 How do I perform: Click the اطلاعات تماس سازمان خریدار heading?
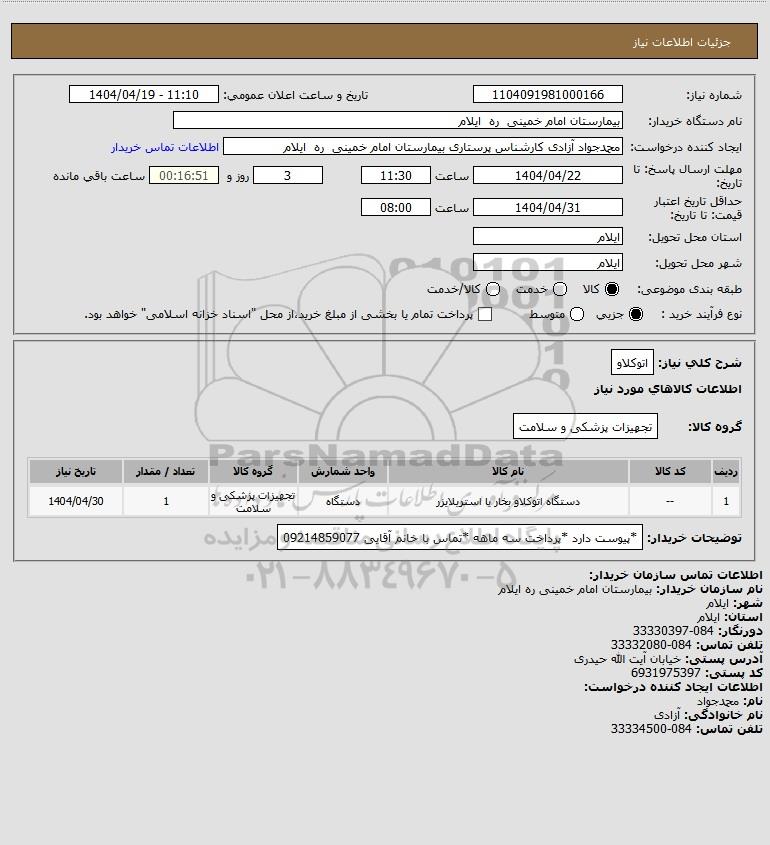click(x=676, y=574)
